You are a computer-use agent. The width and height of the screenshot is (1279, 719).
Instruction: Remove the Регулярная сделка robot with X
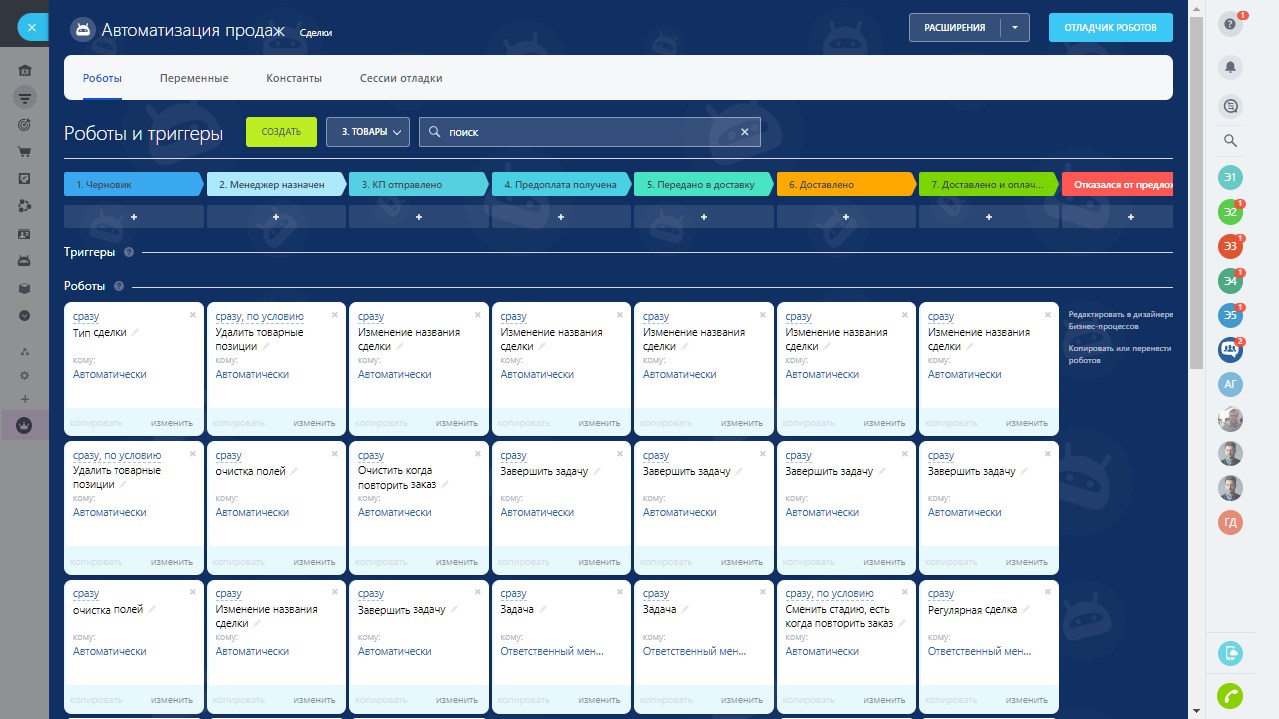[1048, 591]
